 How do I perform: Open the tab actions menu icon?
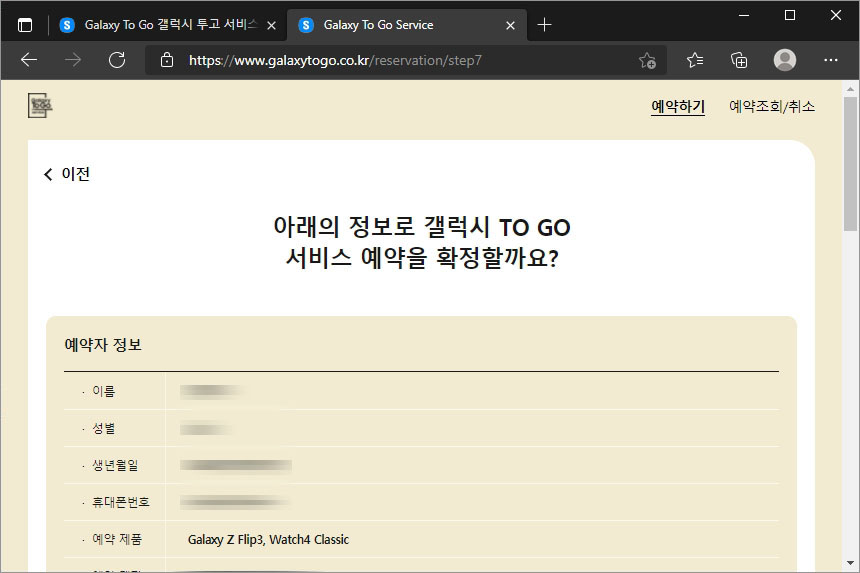pyautogui.click(x=25, y=25)
